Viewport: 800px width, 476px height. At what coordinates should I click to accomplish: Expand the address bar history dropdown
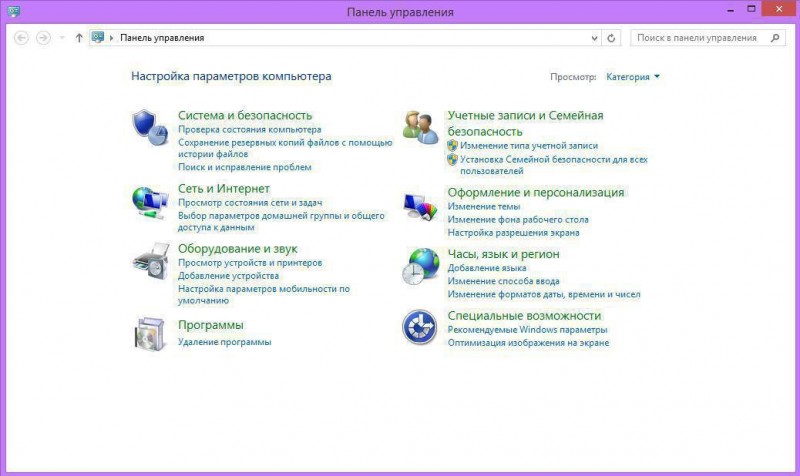pyautogui.click(x=594, y=38)
